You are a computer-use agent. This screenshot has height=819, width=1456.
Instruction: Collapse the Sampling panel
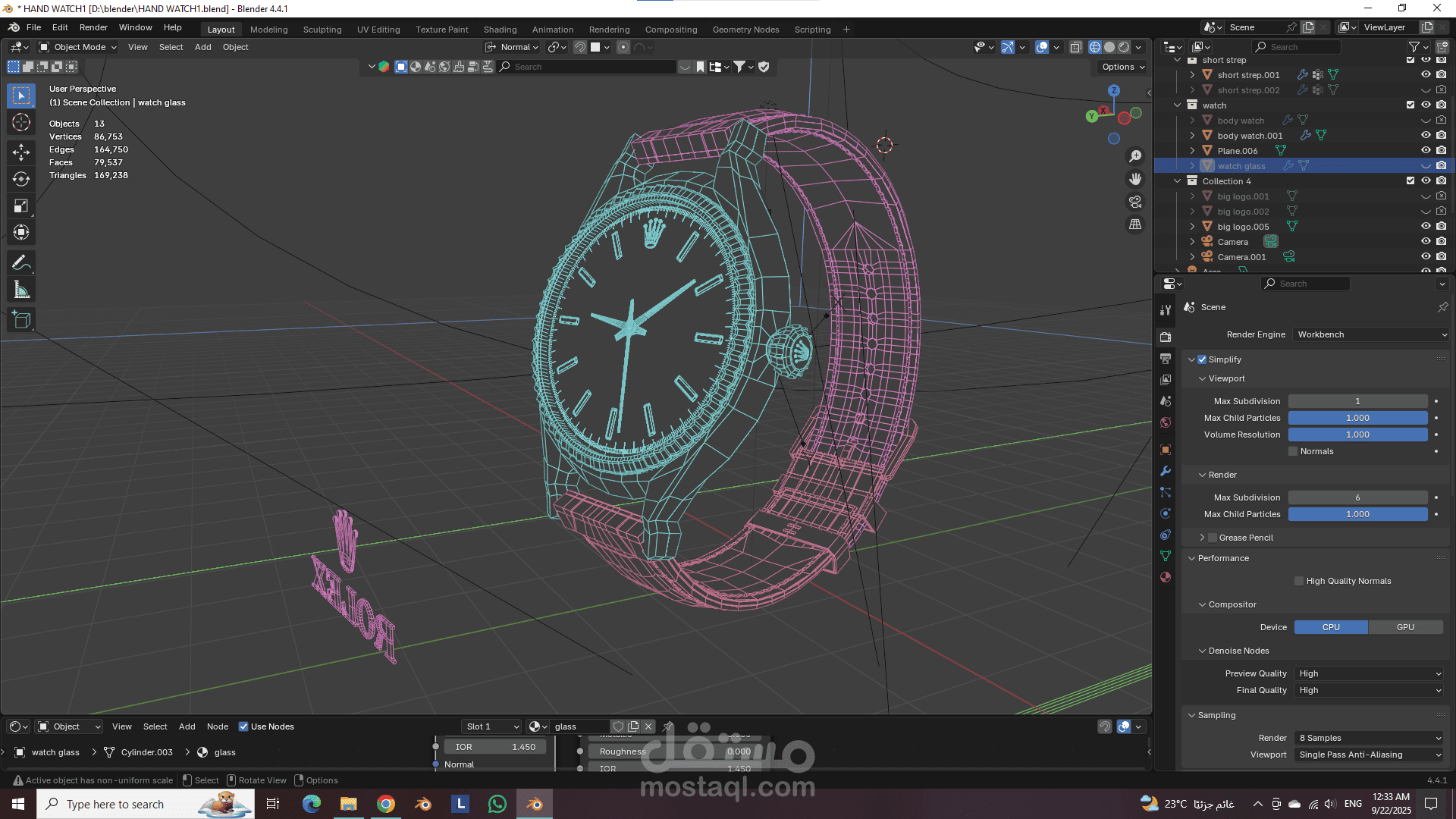pyautogui.click(x=1191, y=715)
